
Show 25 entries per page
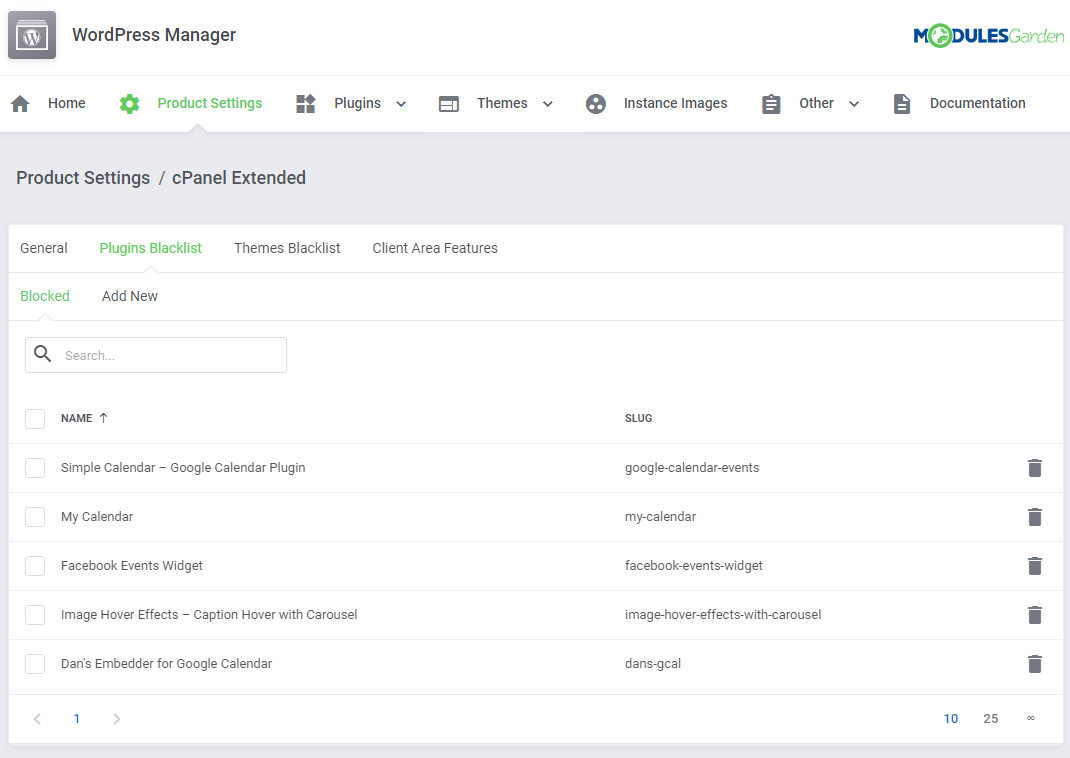coord(991,718)
